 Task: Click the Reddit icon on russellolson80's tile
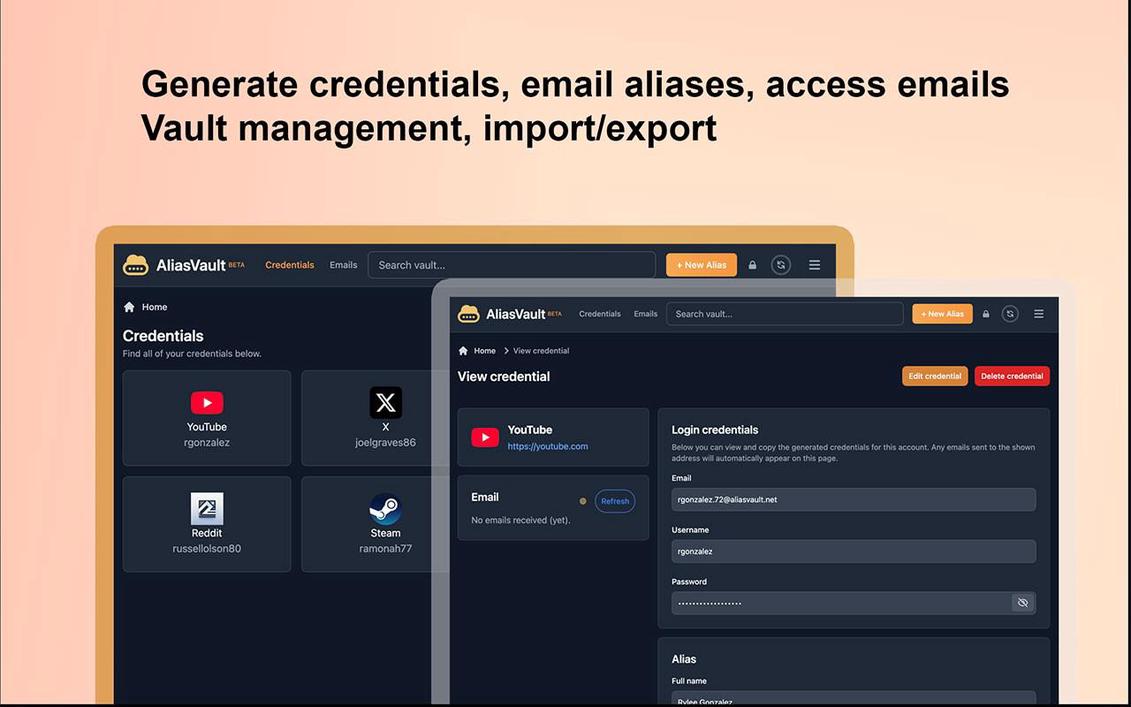coord(206,508)
